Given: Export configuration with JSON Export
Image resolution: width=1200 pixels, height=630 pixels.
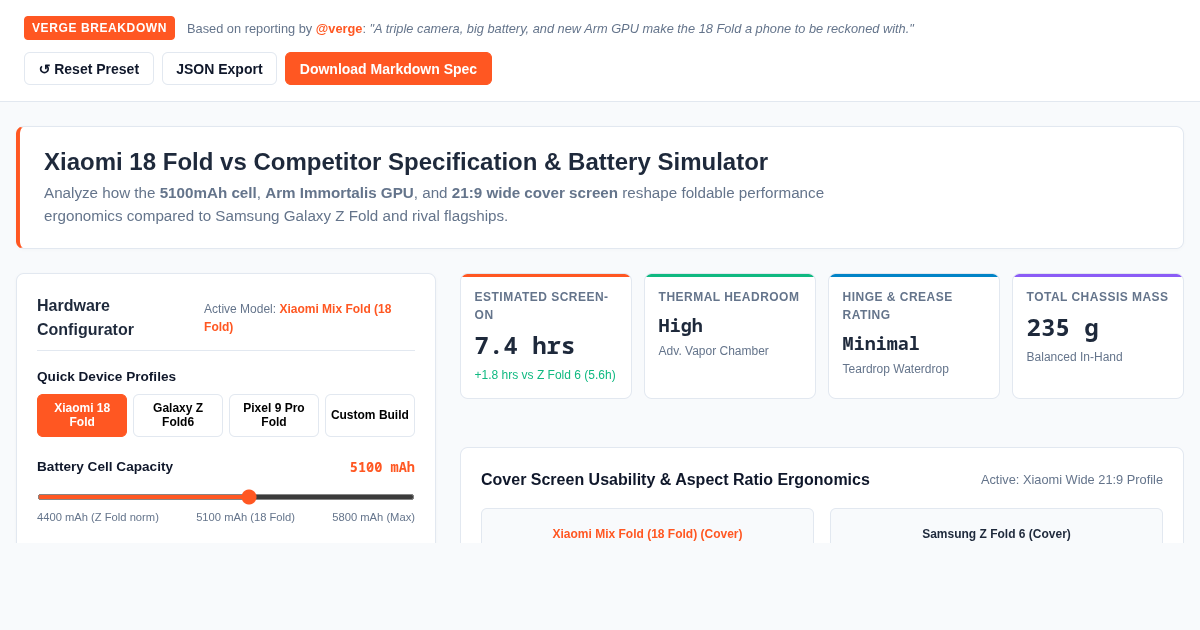Looking at the screenshot, I should point(219,69).
